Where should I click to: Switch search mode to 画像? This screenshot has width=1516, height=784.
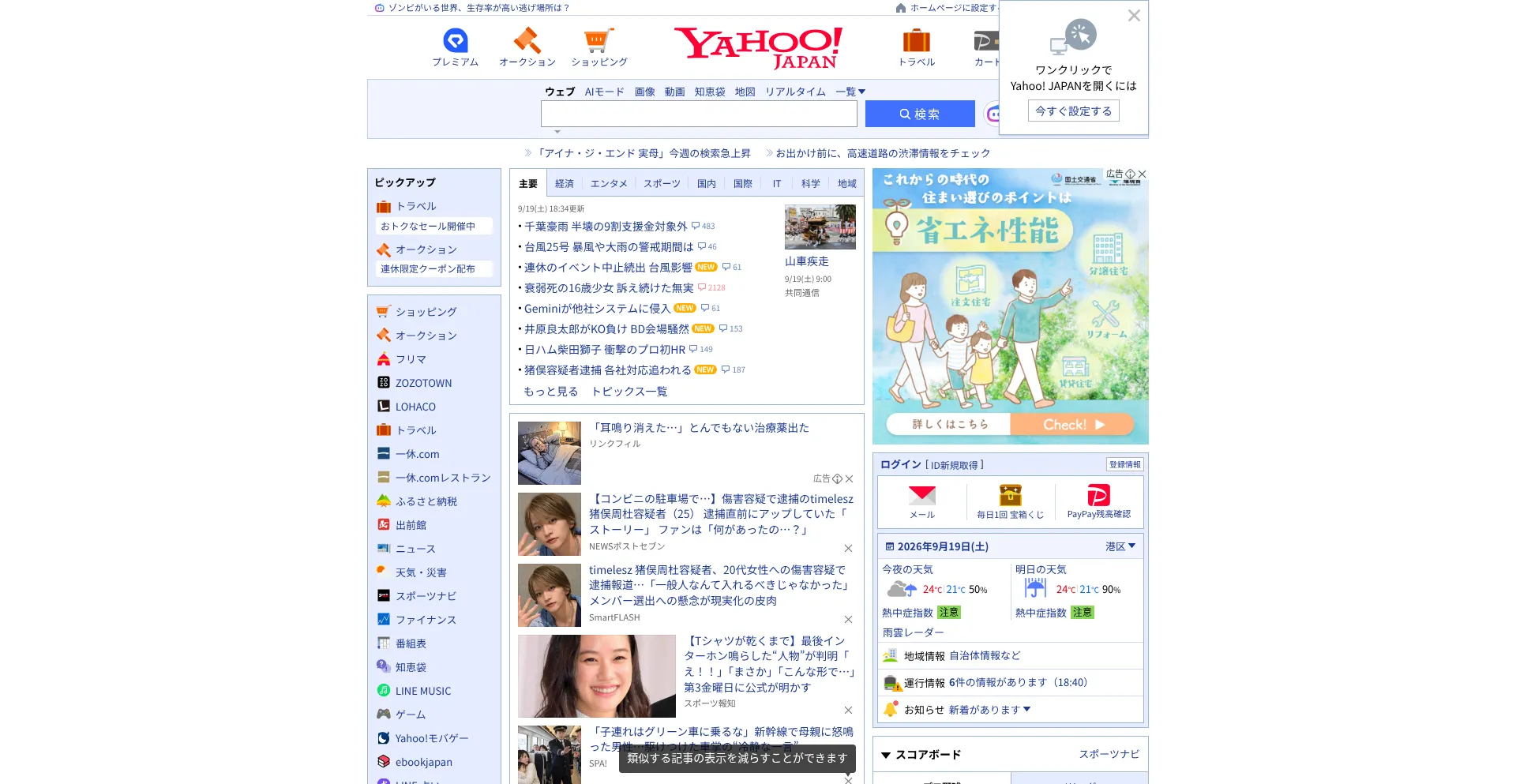pyautogui.click(x=645, y=92)
